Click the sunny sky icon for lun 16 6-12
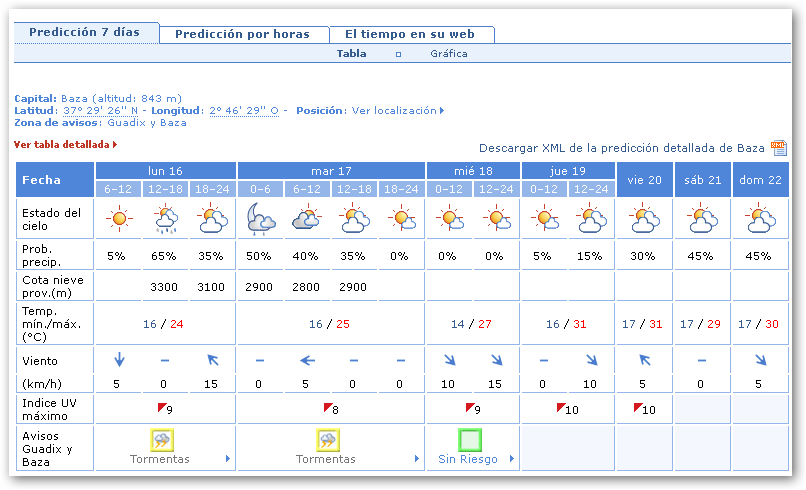Image resolution: width=806 pixels, height=490 pixels. 119,217
